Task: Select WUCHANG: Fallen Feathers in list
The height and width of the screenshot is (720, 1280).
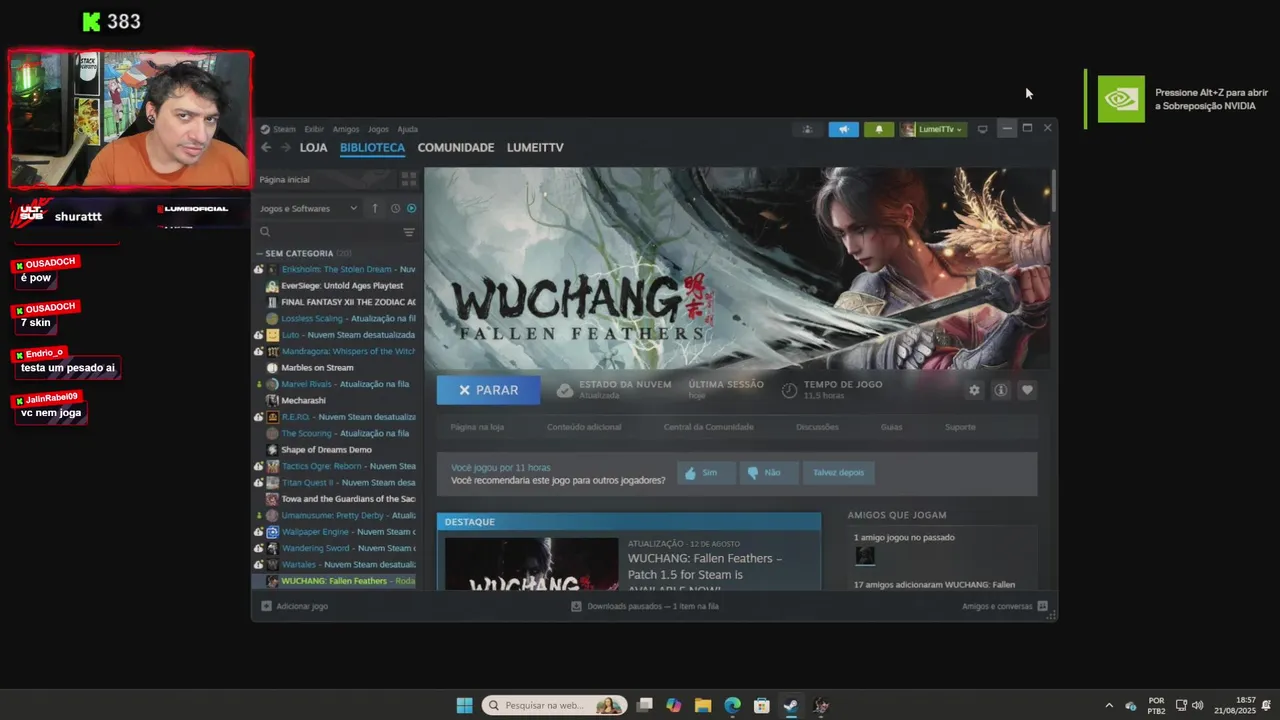Action: 336,581
